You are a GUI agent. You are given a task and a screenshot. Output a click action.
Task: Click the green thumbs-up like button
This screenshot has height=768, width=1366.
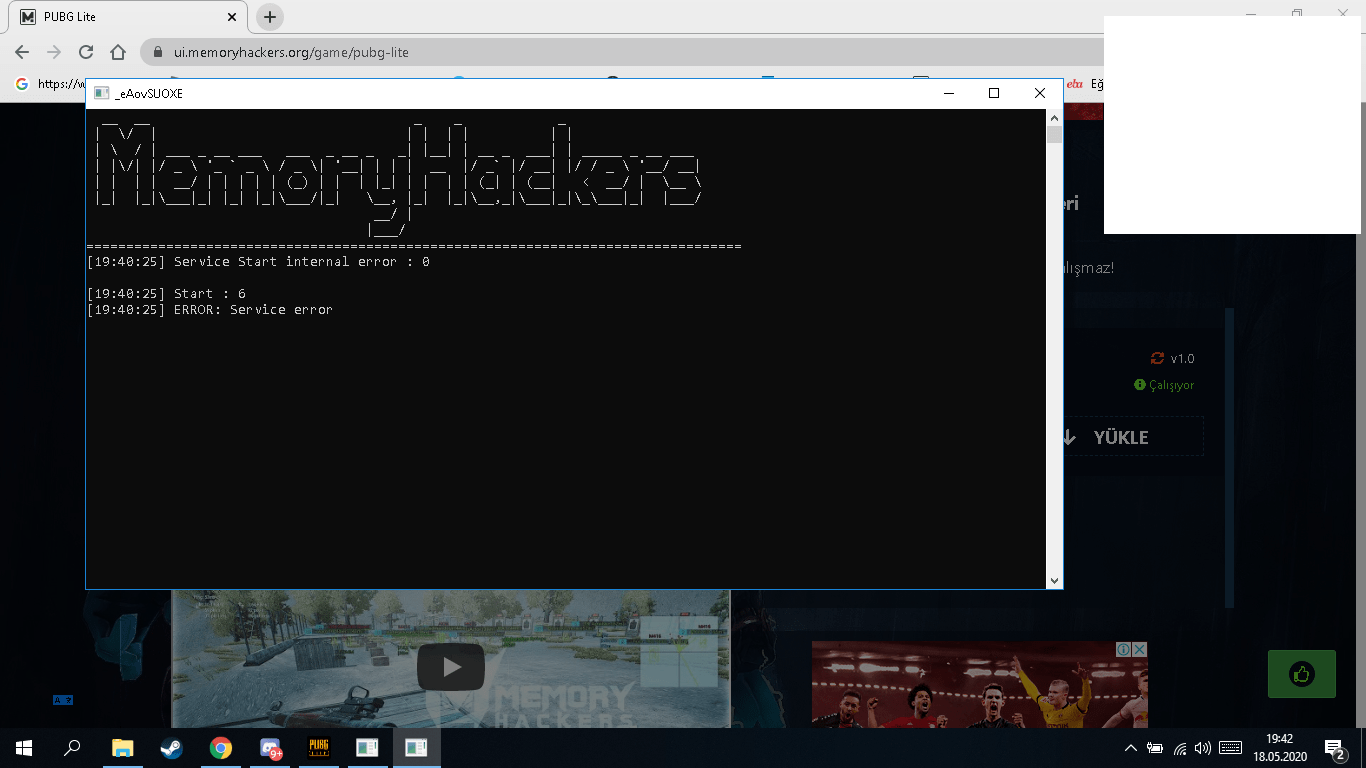pyautogui.click(x=1302, y=674)
